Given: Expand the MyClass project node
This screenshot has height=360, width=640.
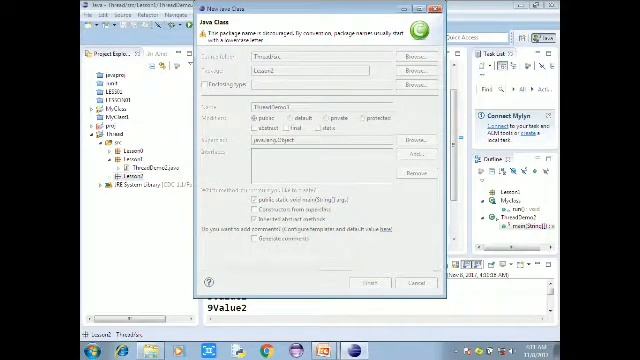Looking at the screenshot, I should tap(91, 109).
